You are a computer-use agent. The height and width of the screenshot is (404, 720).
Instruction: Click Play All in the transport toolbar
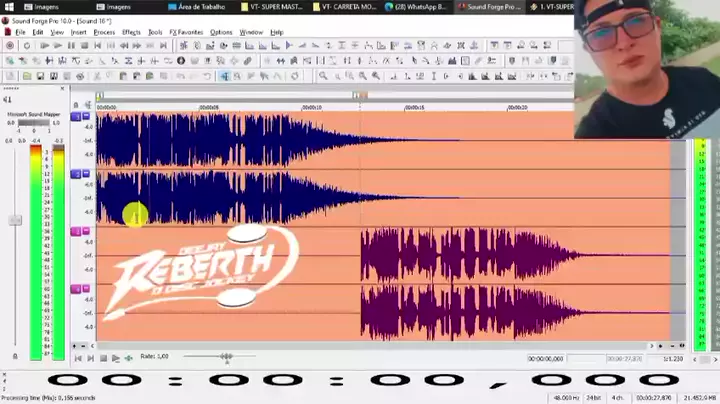coord(45,45)
